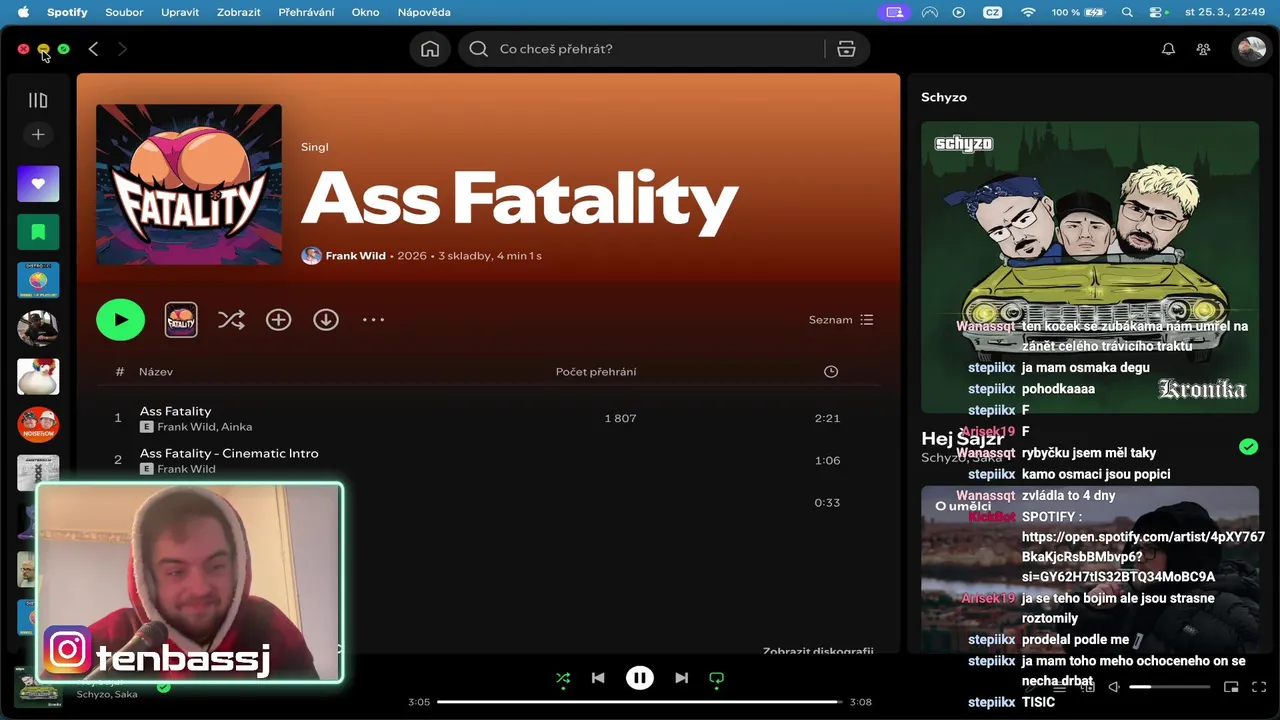Open Frank Wild artist link in header
This screenshot has height=720, width=1280.
[x=355, y=256]
